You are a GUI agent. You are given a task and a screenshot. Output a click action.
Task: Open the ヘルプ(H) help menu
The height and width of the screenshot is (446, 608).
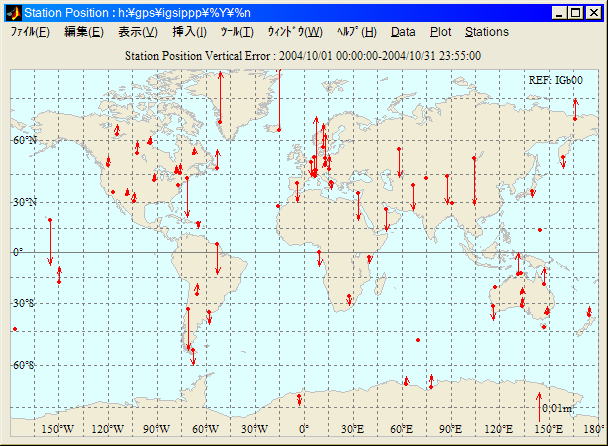357,32
